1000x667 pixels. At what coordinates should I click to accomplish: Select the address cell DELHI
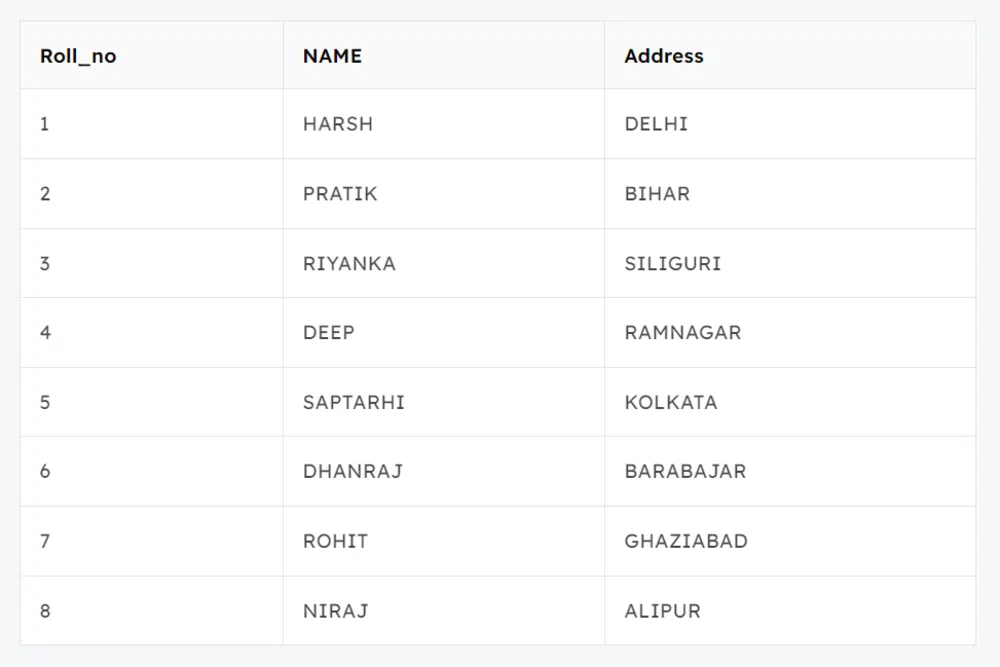point(656,124)
